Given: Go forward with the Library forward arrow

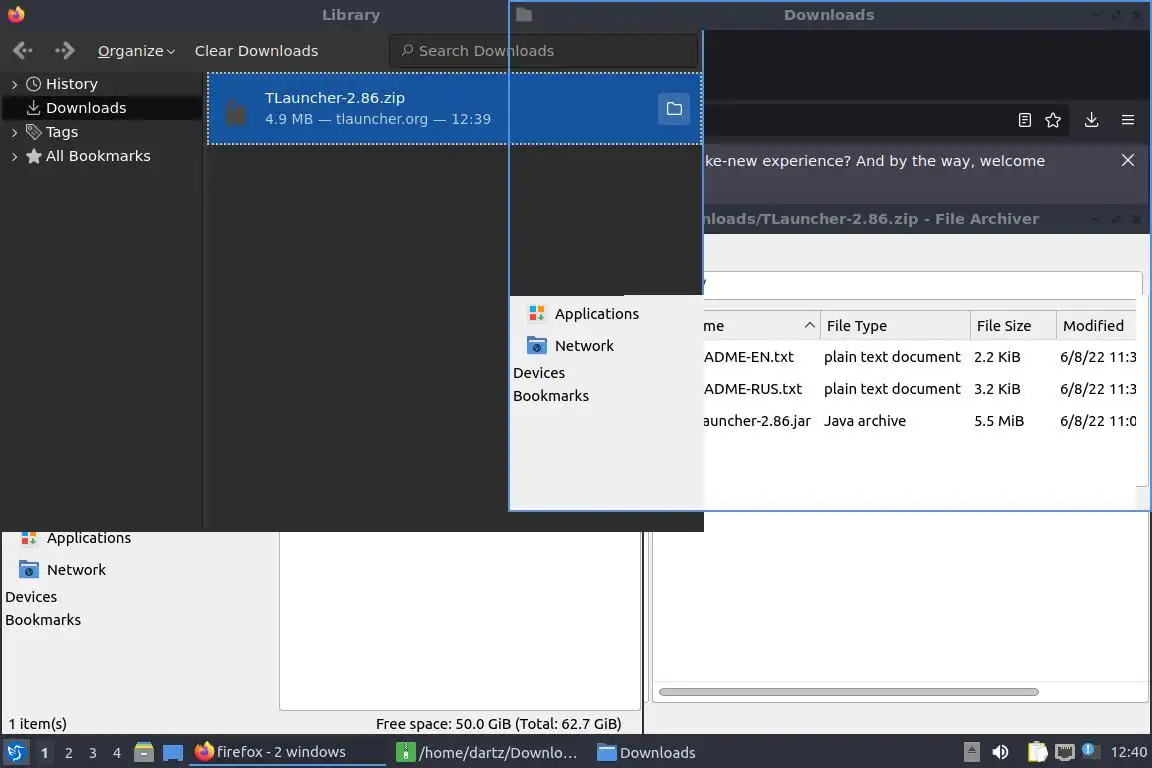Looking at the screenshot, I should tap(65, 50).
